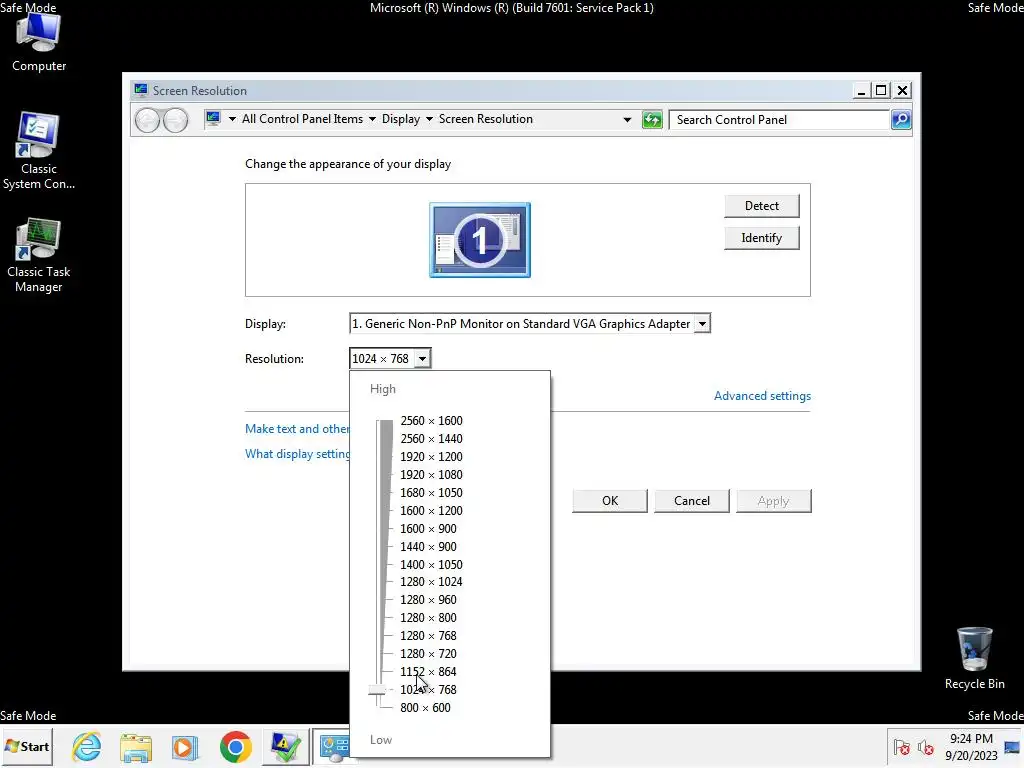Click the show desktop tray icon
1024x768 pixels.
coord(1012,747)
